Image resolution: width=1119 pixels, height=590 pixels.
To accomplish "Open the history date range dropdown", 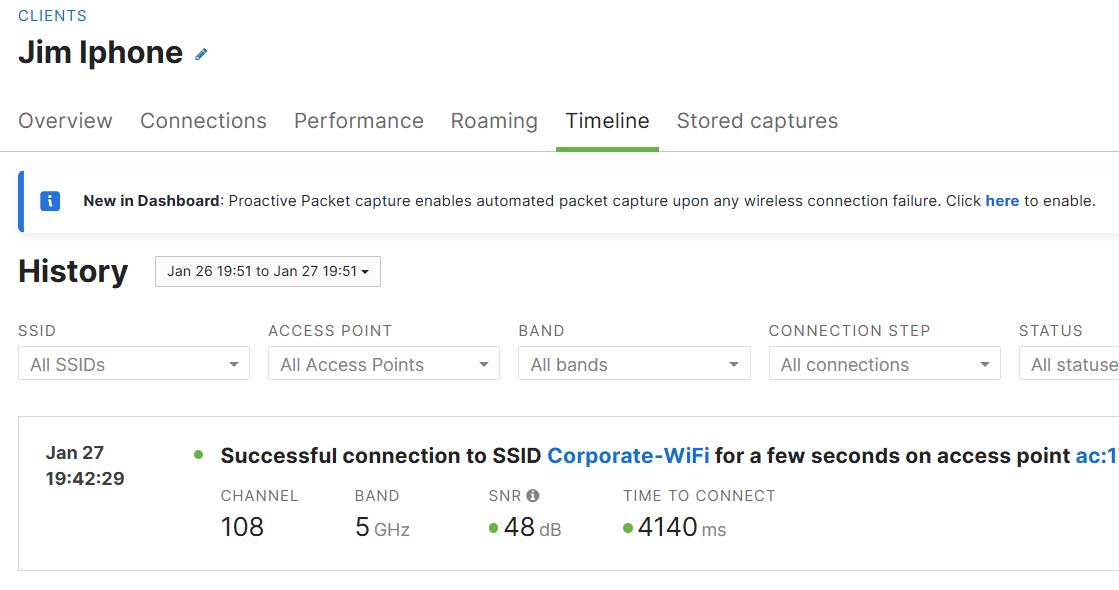I will [x=268, y=272].
